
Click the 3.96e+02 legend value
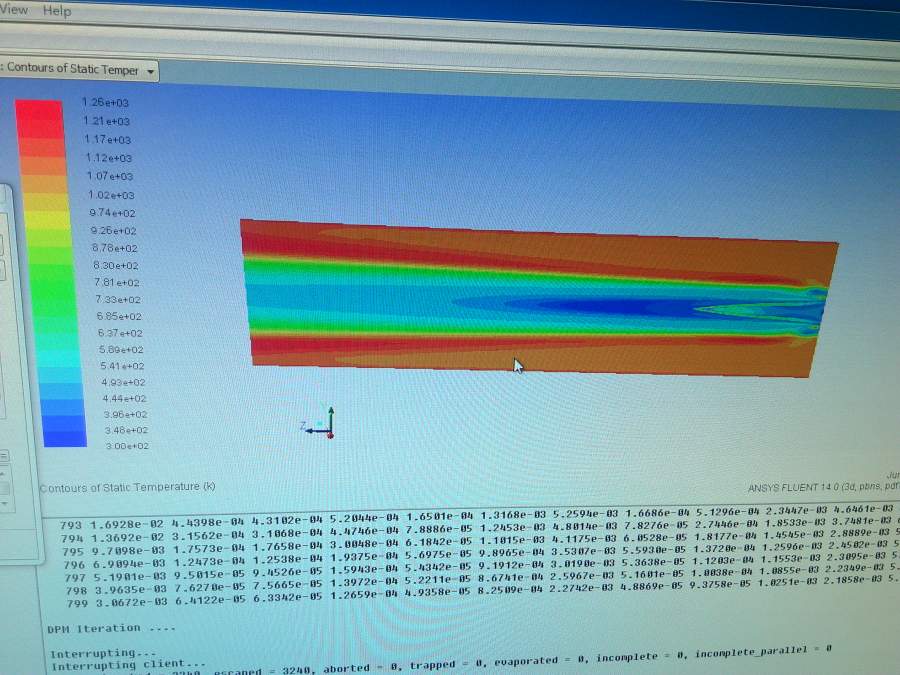tap(126, 414)
